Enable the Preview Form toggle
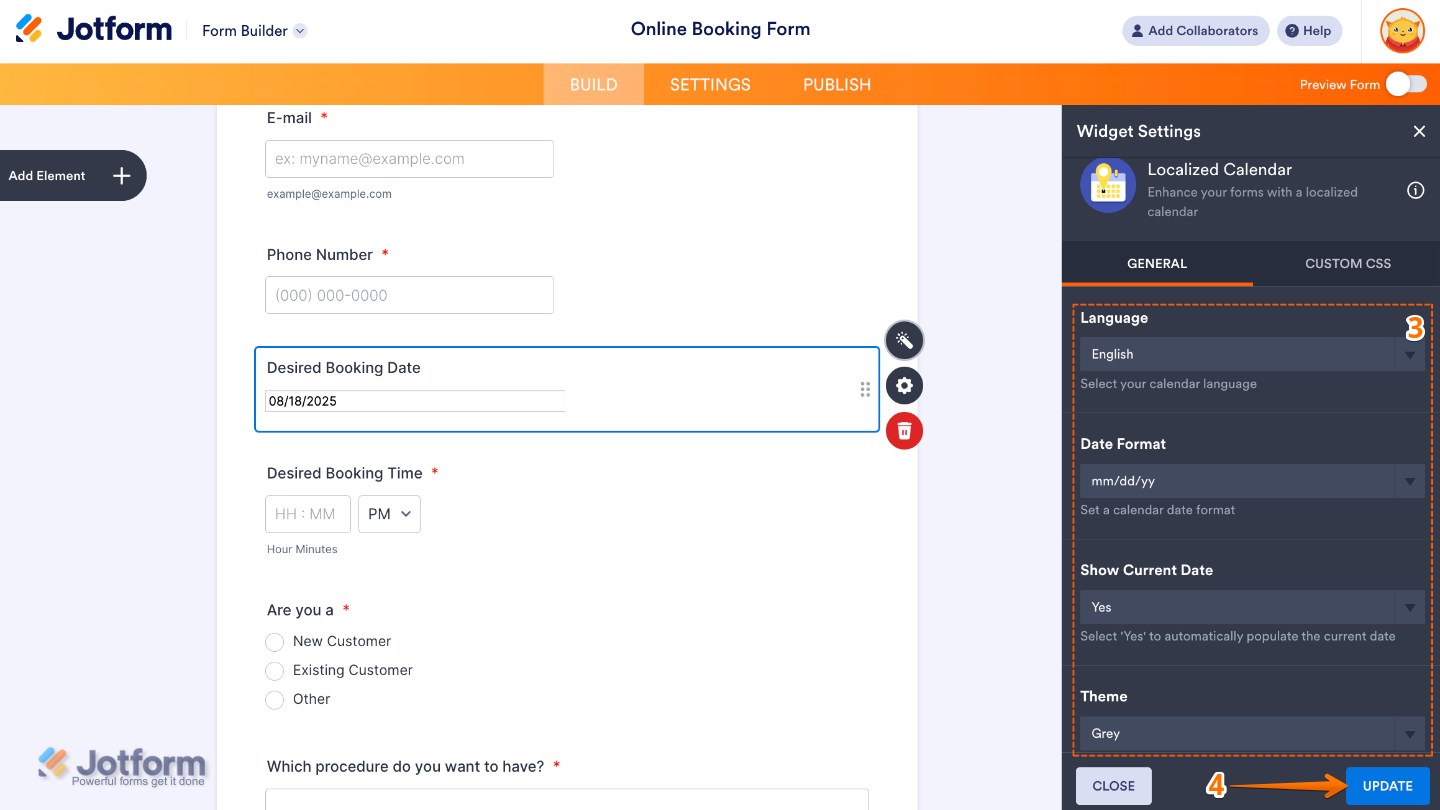Screen dimensions: 1440x810 (x=1408, y=84)
